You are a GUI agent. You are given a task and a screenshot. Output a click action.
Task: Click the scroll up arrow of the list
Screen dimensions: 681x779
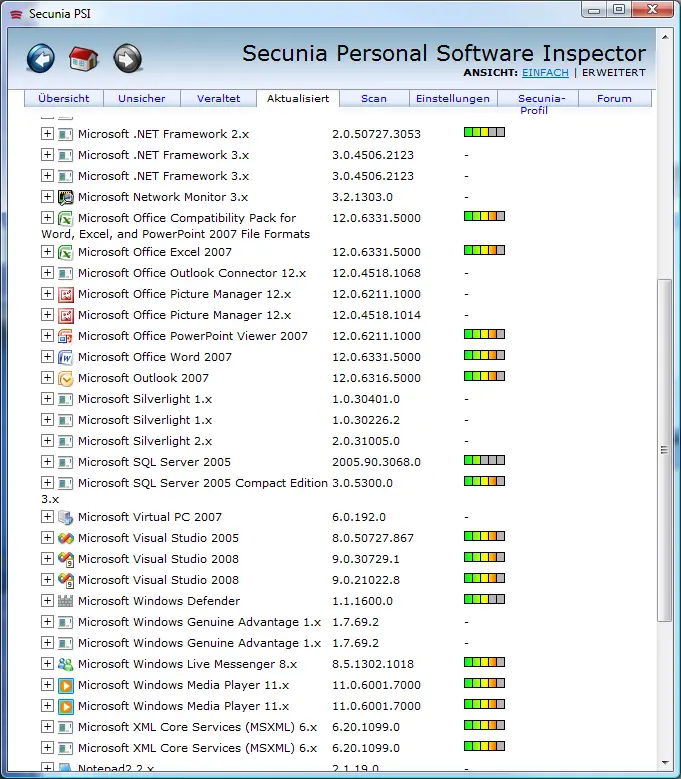coord(665,37)
